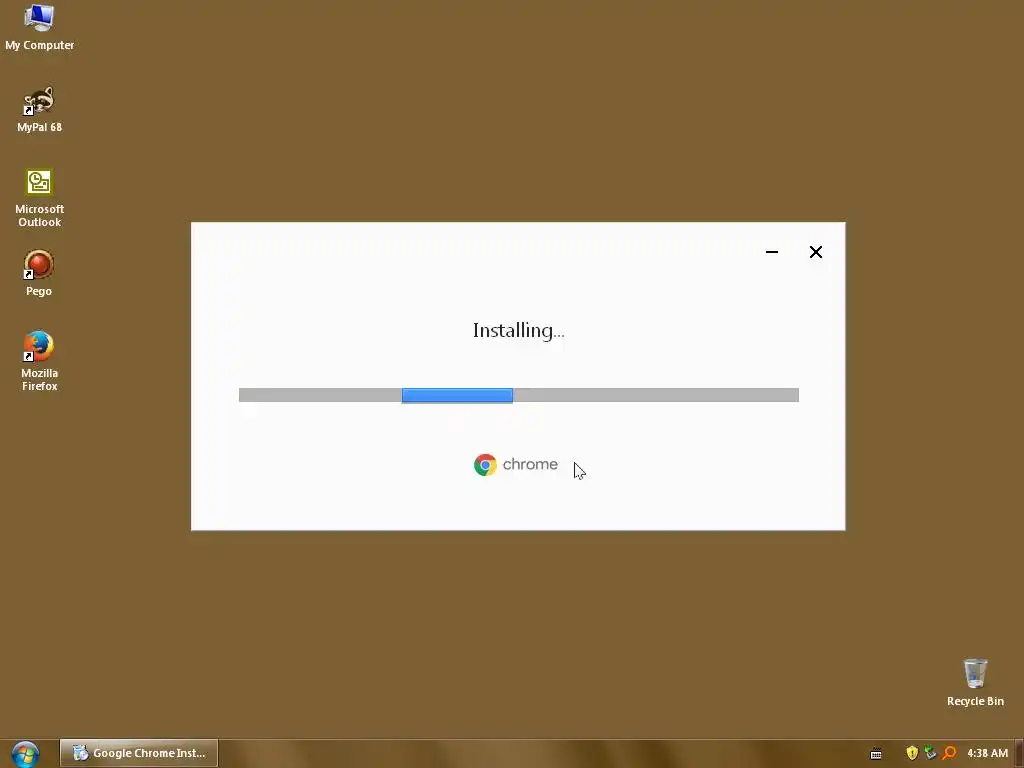Click the Pego desktop shortcut
Viewport: 1024px width, 768px height.
[39, 273]
